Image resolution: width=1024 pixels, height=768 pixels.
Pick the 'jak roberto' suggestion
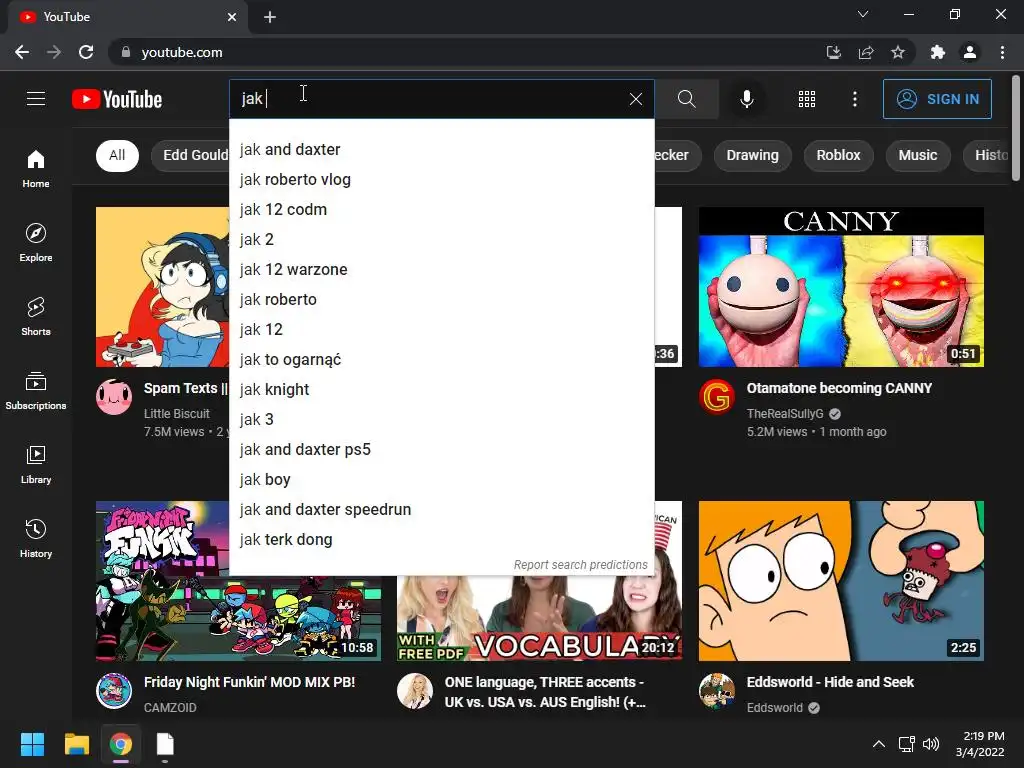point(441,300)
